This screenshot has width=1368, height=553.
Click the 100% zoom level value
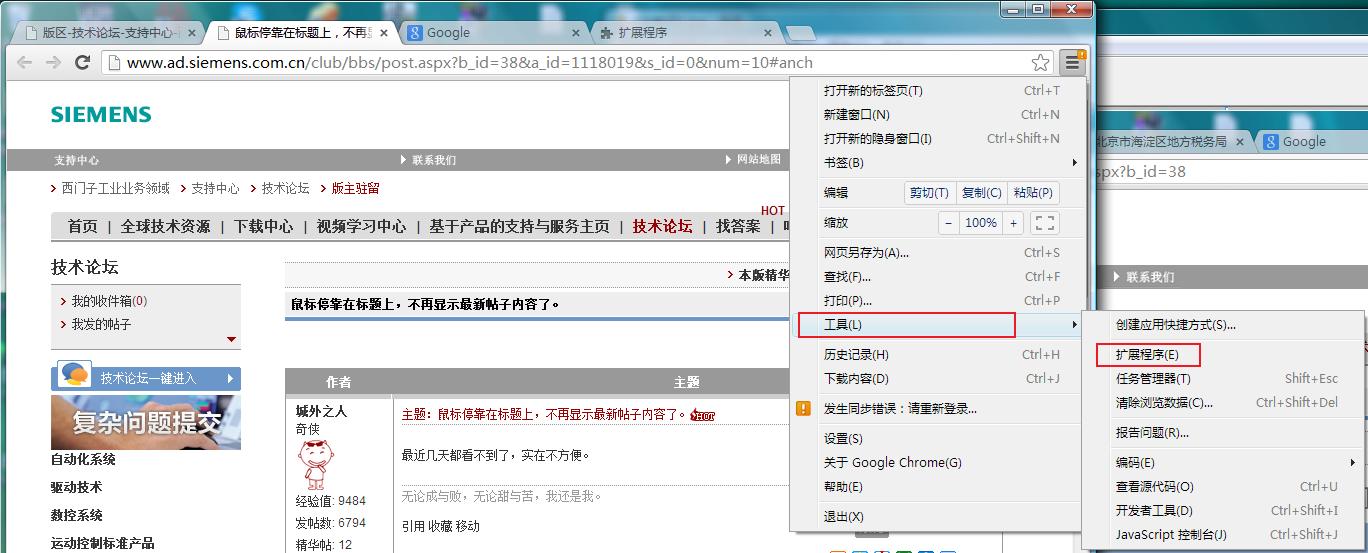pyautogui.click(x=981, y=223)
